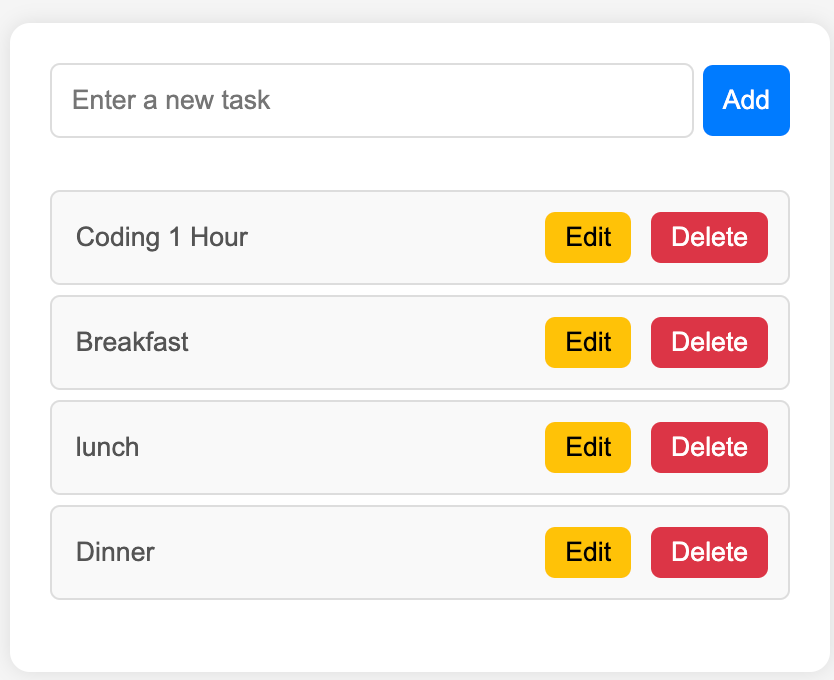Click the 'Enter a new task' input field

tap(372, 101)
